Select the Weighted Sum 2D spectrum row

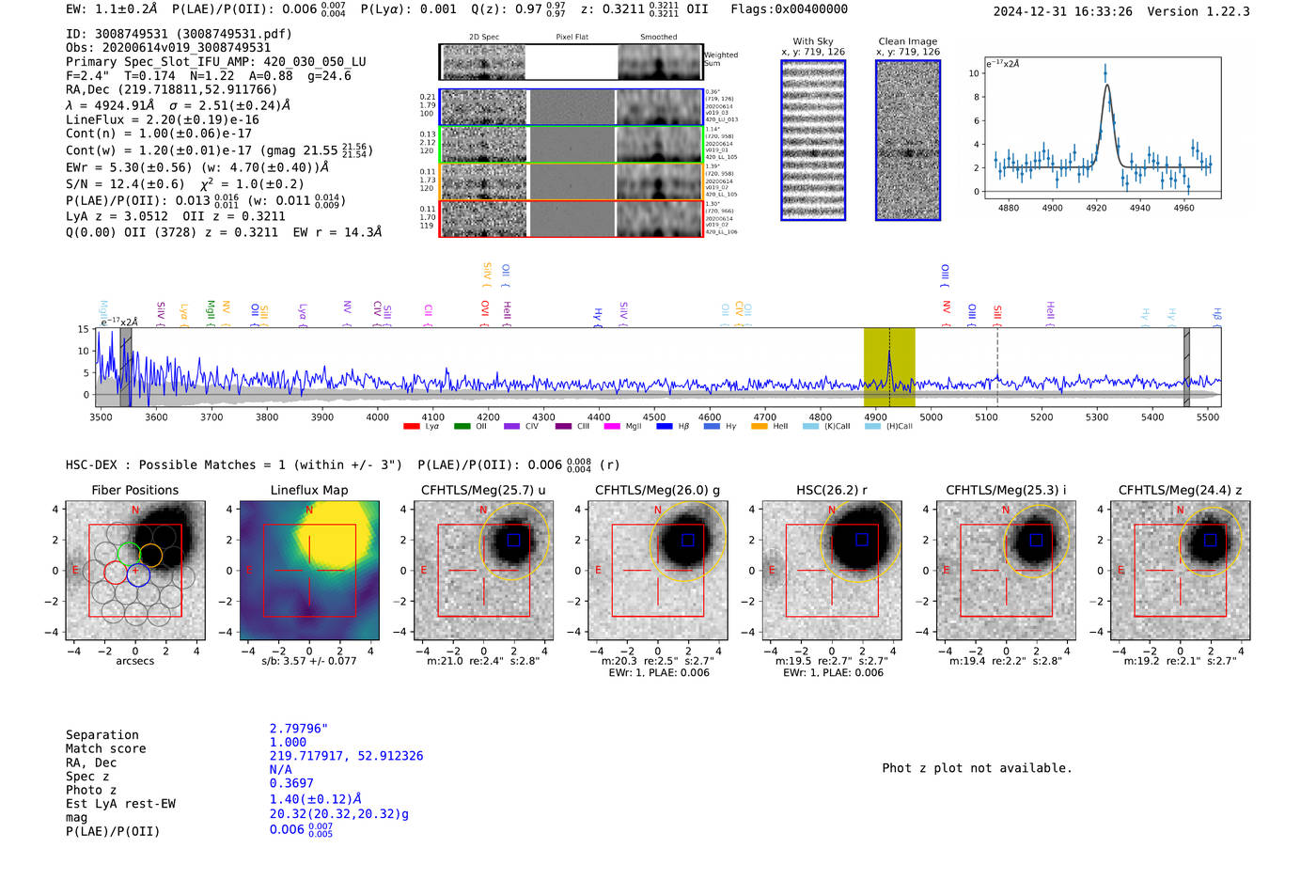(x=571, y=62)
